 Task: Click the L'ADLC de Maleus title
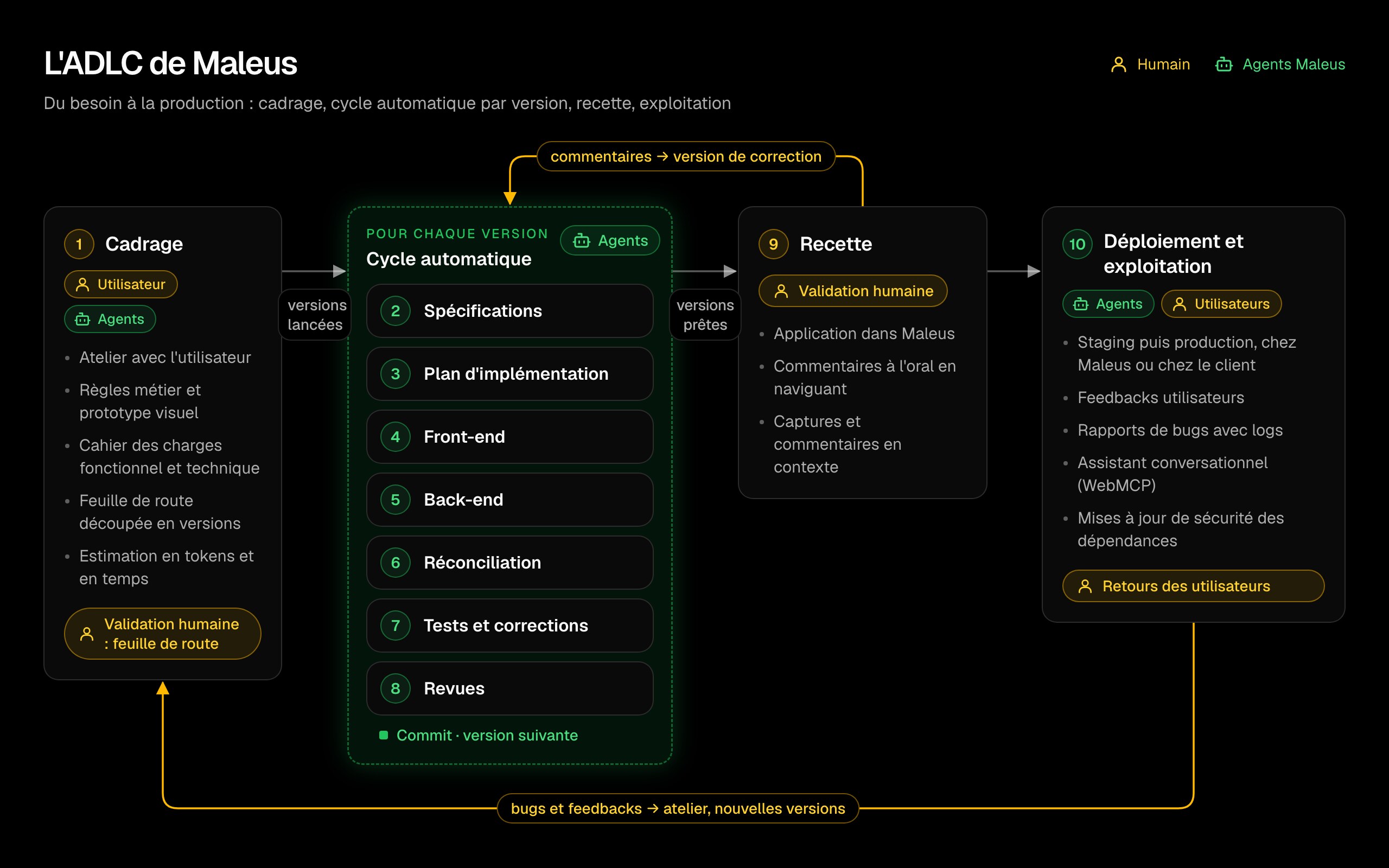[x=170, y=63]
